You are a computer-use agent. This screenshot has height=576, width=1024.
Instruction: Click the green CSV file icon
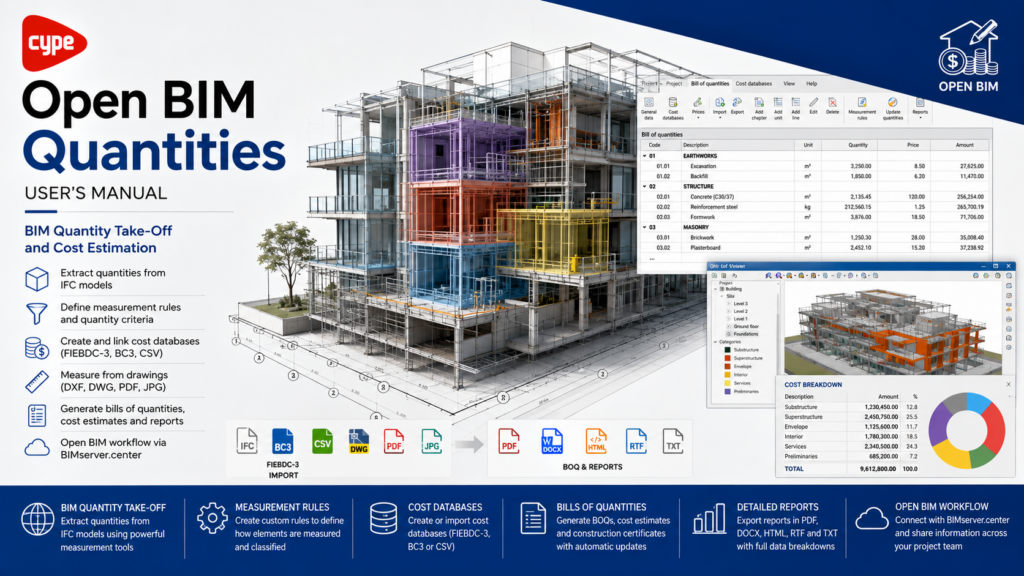[x=322, y=441]
